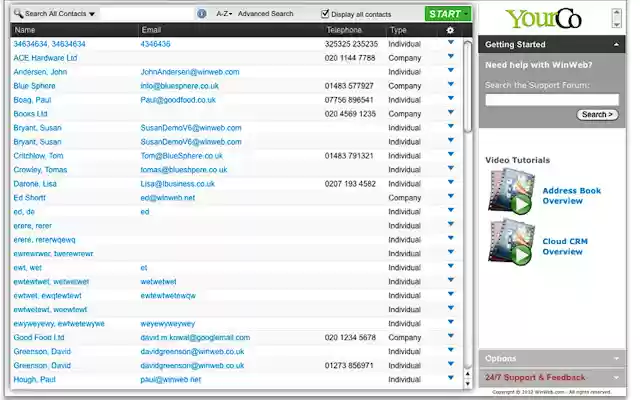Open contact Books Ltd

pos(30,114)
